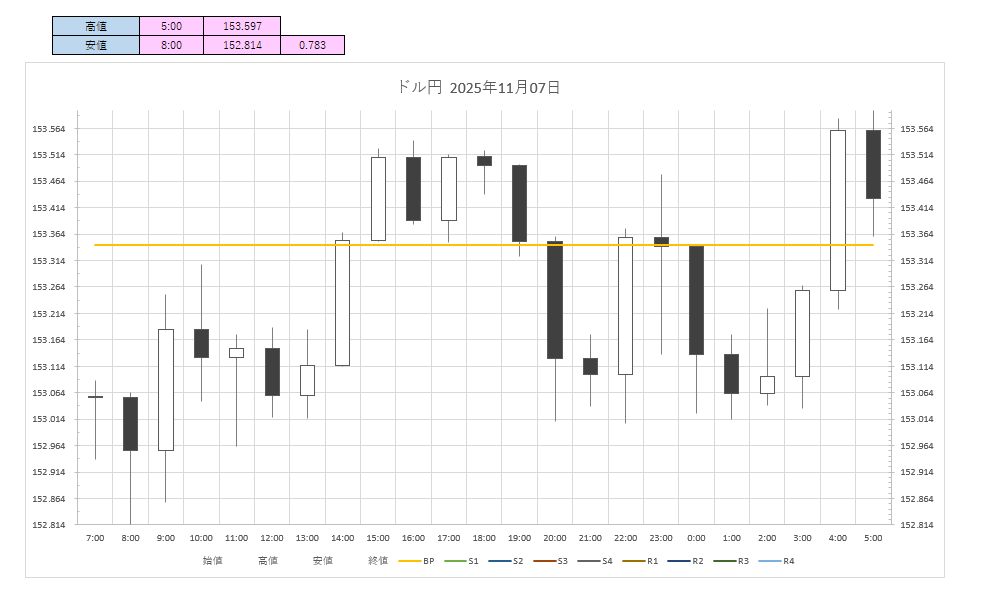Image resolution: width=986 pixels, height=594 pixels.
Task: Click the white candlestick at 14:00
Action: (x=342, y=305)
